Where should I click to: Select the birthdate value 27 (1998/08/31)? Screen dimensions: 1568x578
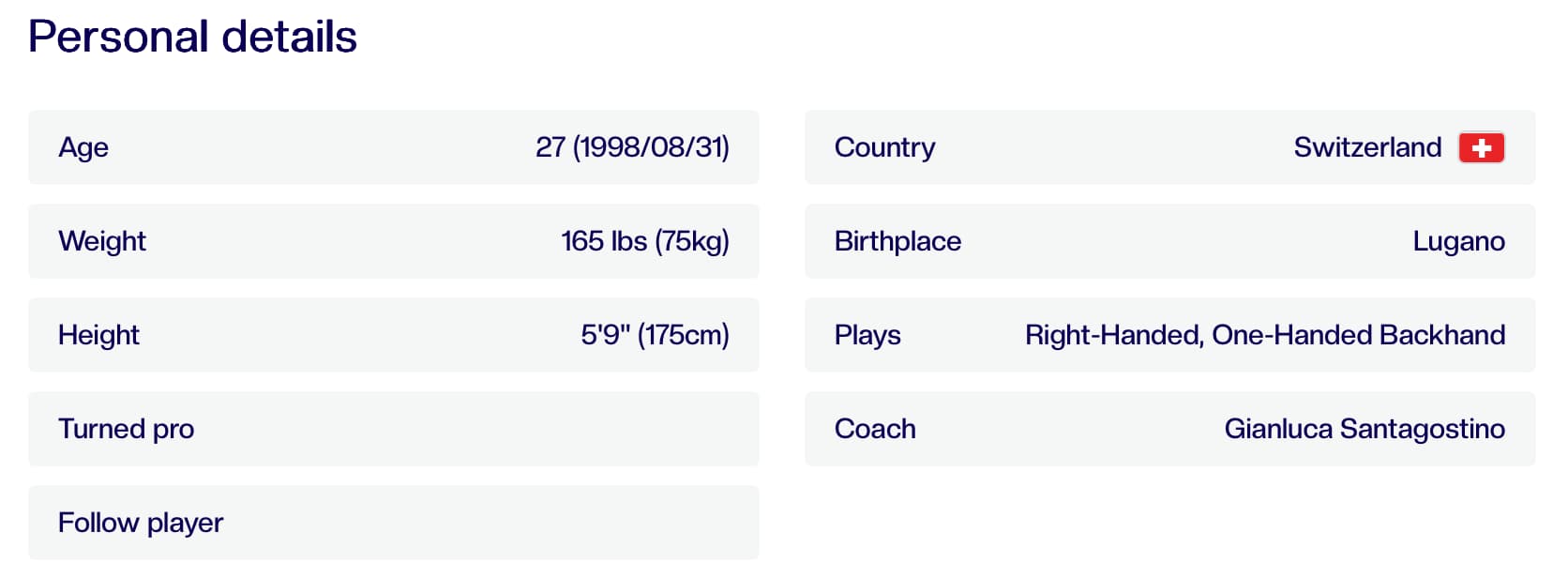[x=632, y=147]
